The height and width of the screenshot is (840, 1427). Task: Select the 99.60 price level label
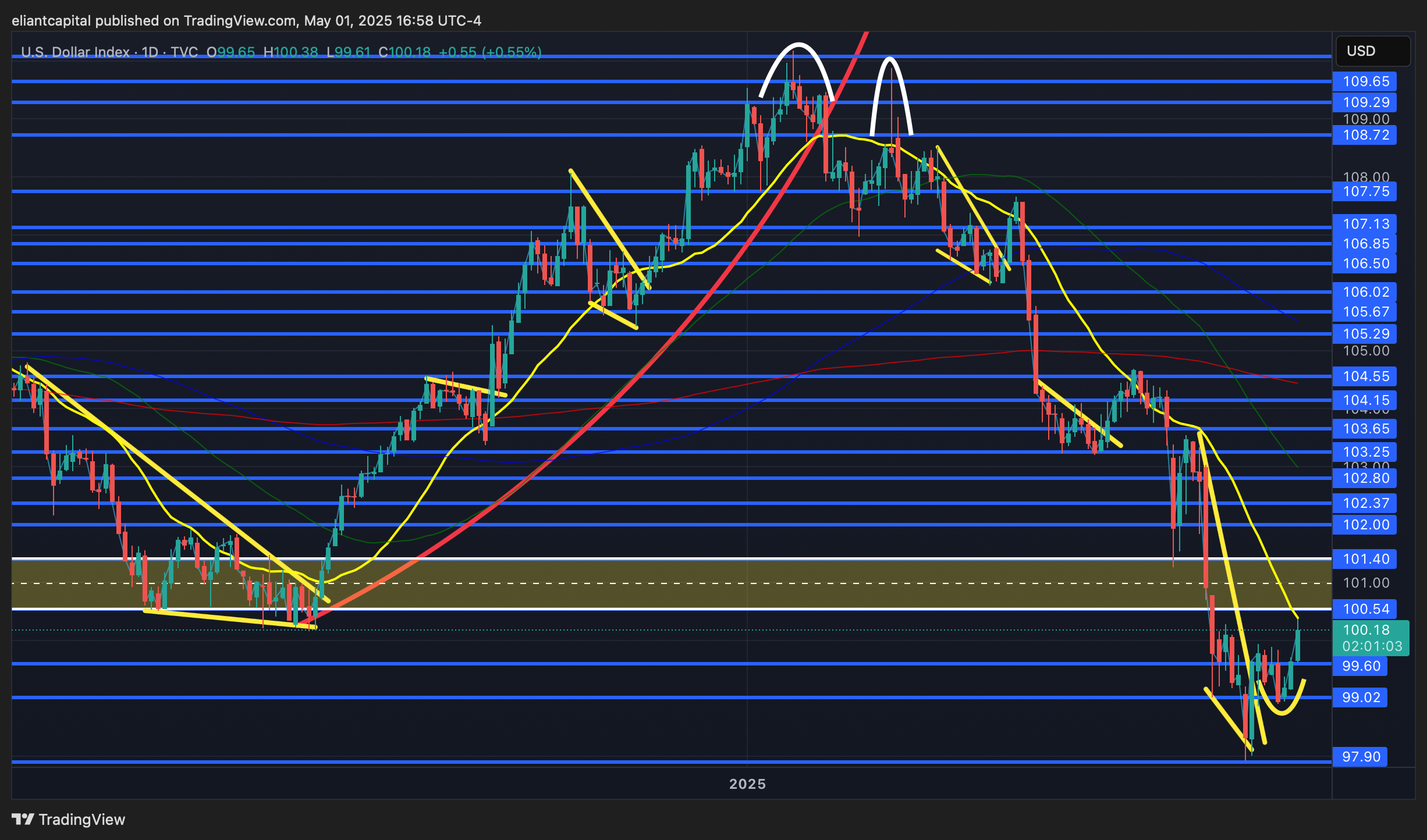[1360, 666]
